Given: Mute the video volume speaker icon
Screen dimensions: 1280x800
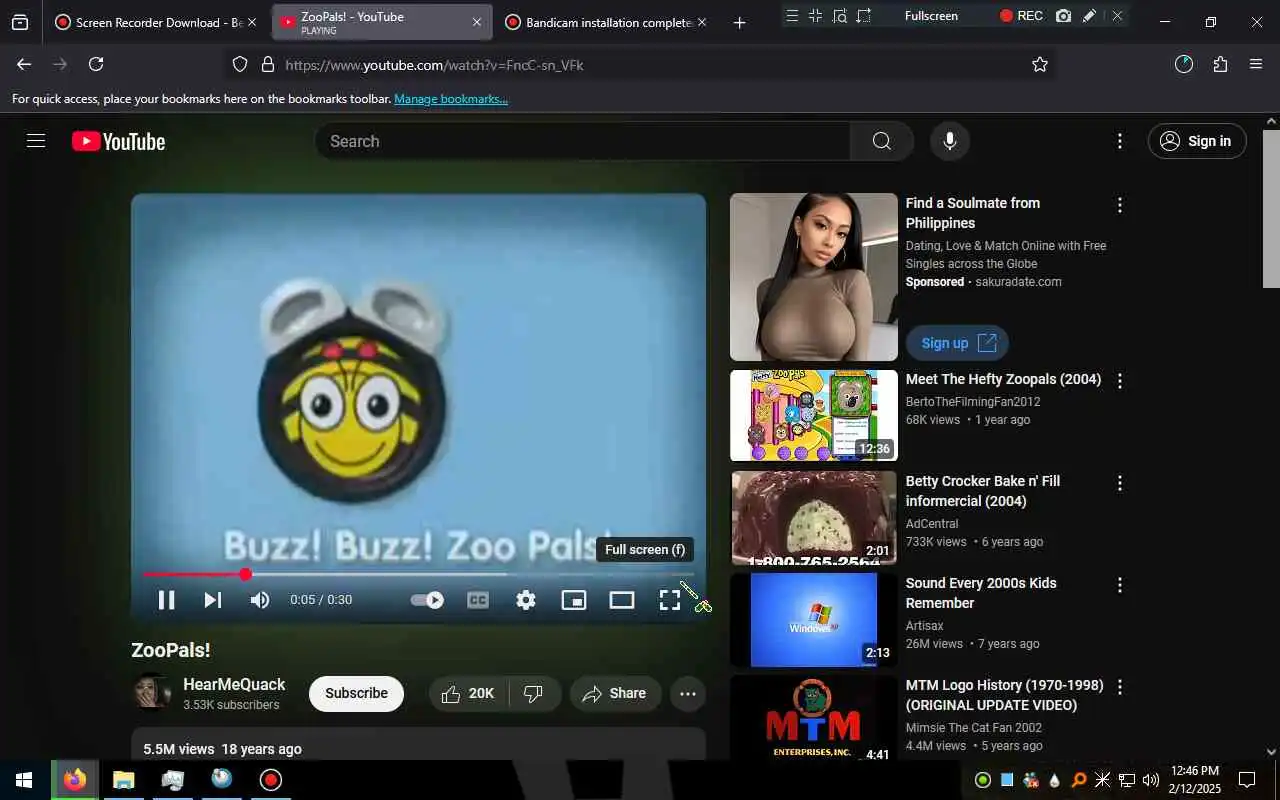Looking at the screenshot, I should (x=260, y=600).
